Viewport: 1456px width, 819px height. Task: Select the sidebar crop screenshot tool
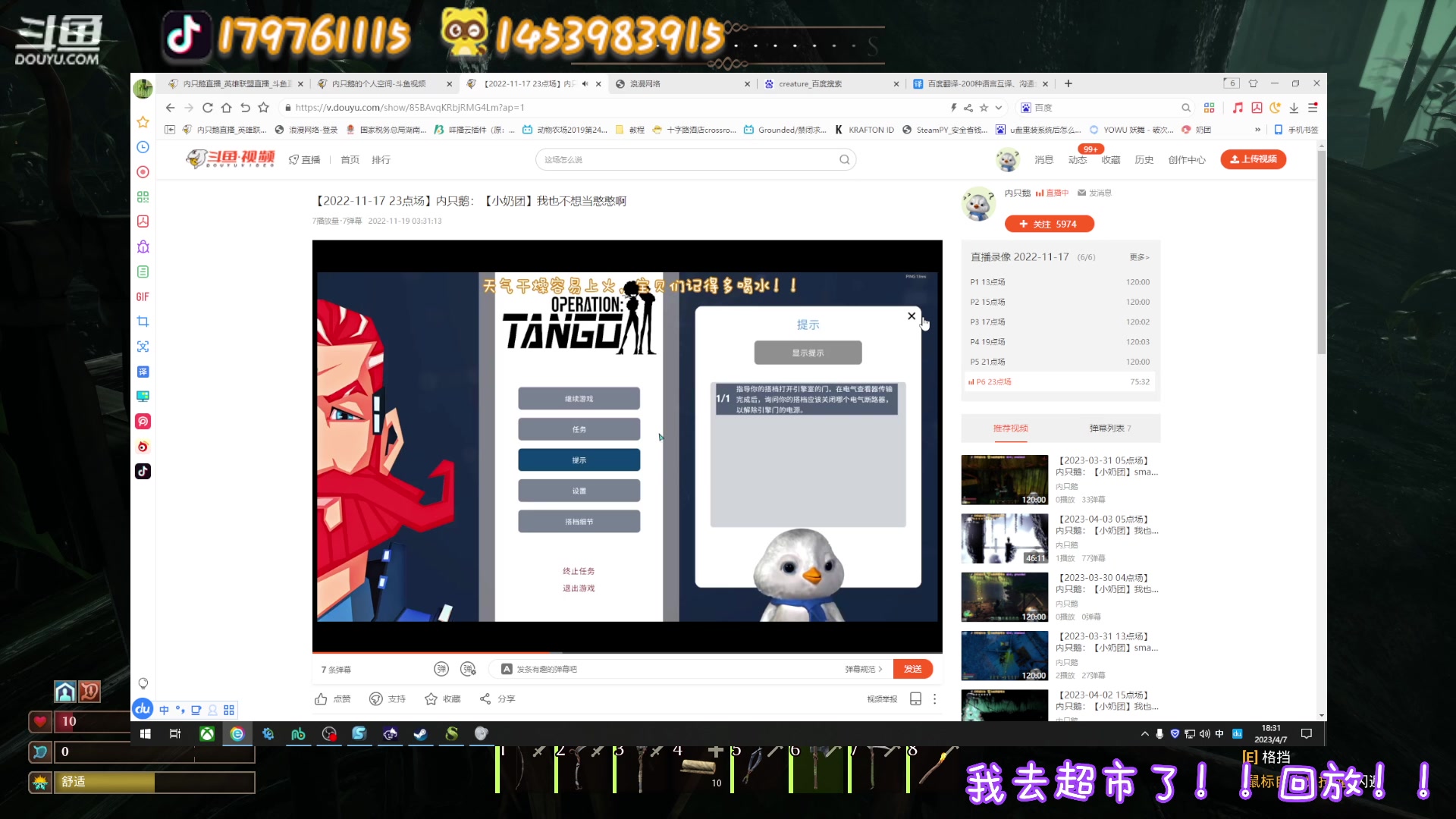pos(143,322)
